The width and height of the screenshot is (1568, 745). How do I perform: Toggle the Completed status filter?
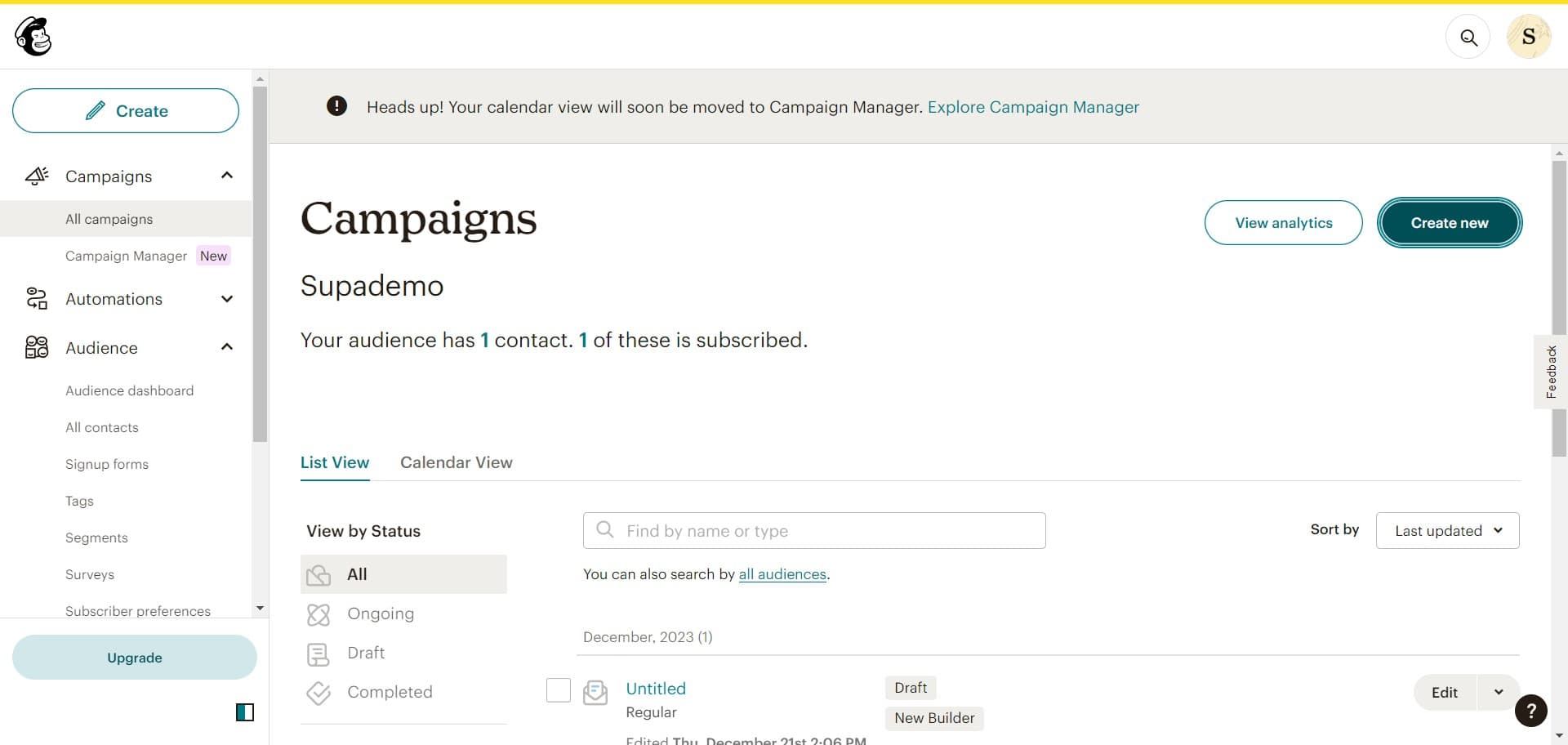click(318, 692)
